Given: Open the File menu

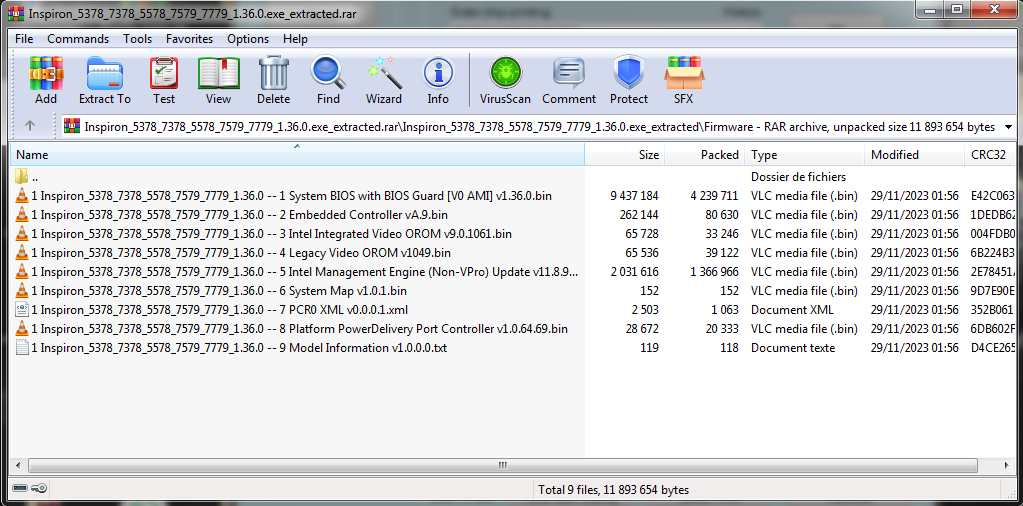Looking at the screenshot, I should 24,39.
